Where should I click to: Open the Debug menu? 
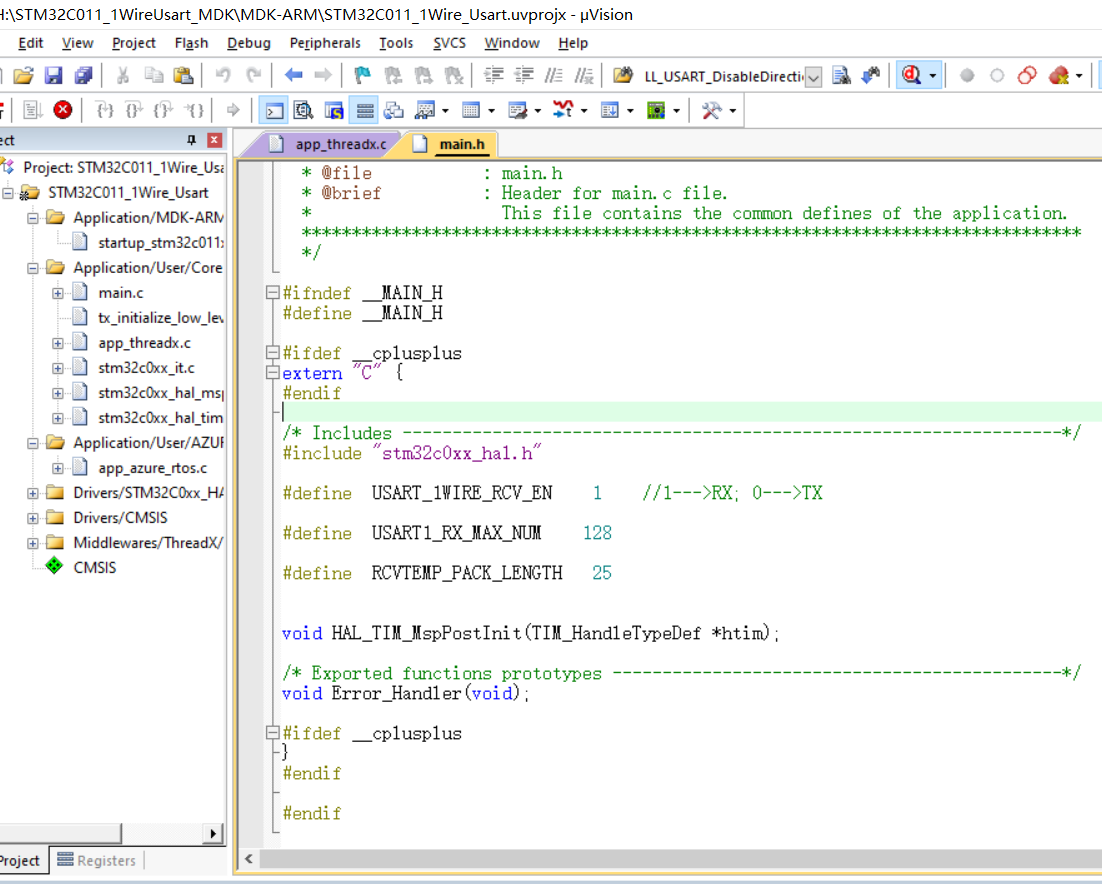(x=249, y=43)
